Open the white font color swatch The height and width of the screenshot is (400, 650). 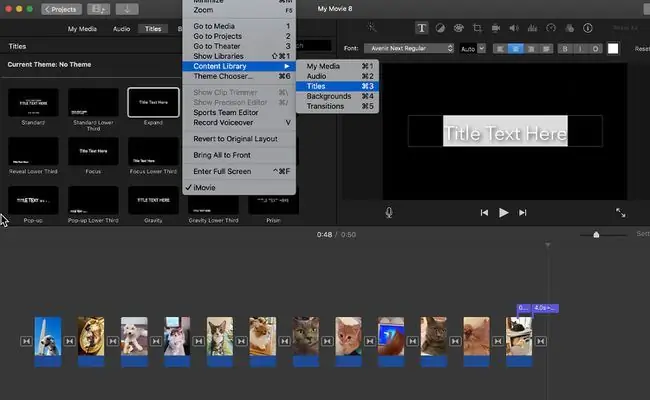[613, 48]
